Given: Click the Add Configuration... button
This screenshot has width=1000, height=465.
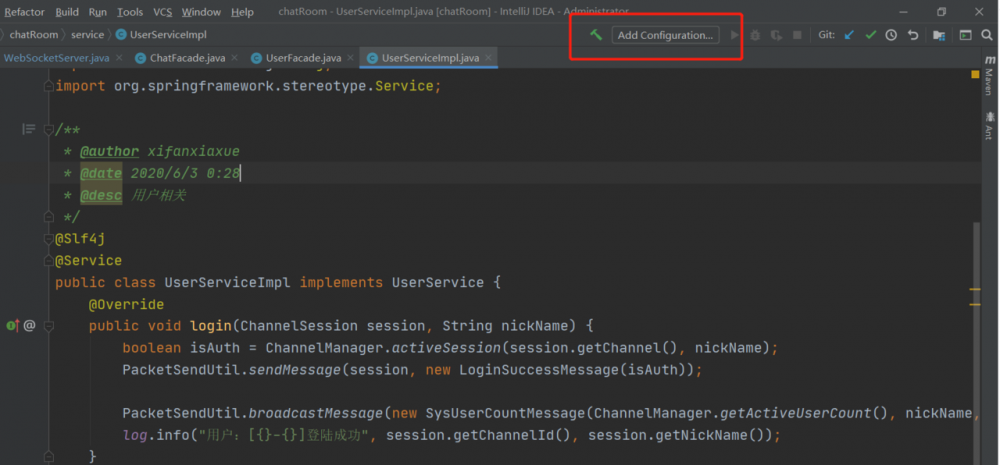Looking at the screenshot, I should click(x=665, y=35).
